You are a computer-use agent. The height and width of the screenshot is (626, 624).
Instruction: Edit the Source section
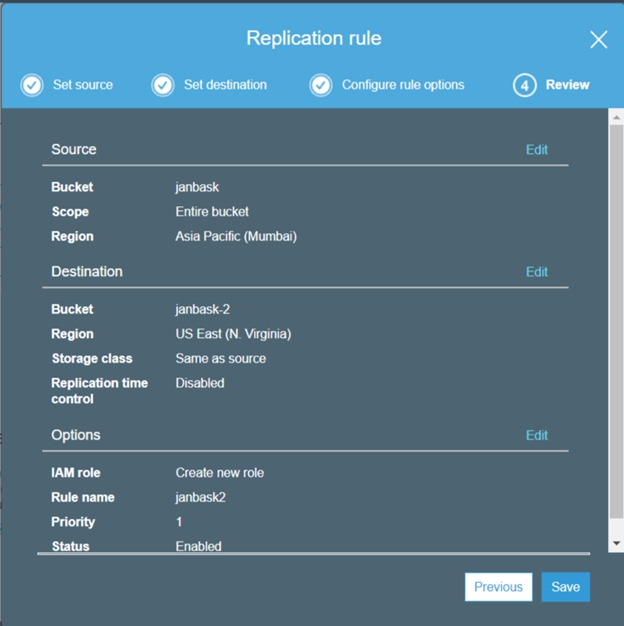[537, 150]
